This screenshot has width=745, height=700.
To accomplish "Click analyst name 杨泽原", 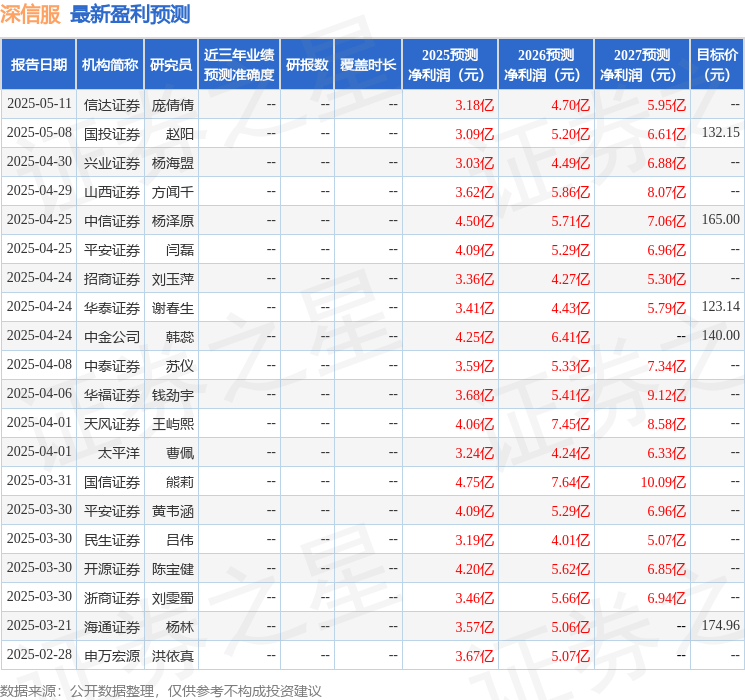I will [x=173, y=221].
